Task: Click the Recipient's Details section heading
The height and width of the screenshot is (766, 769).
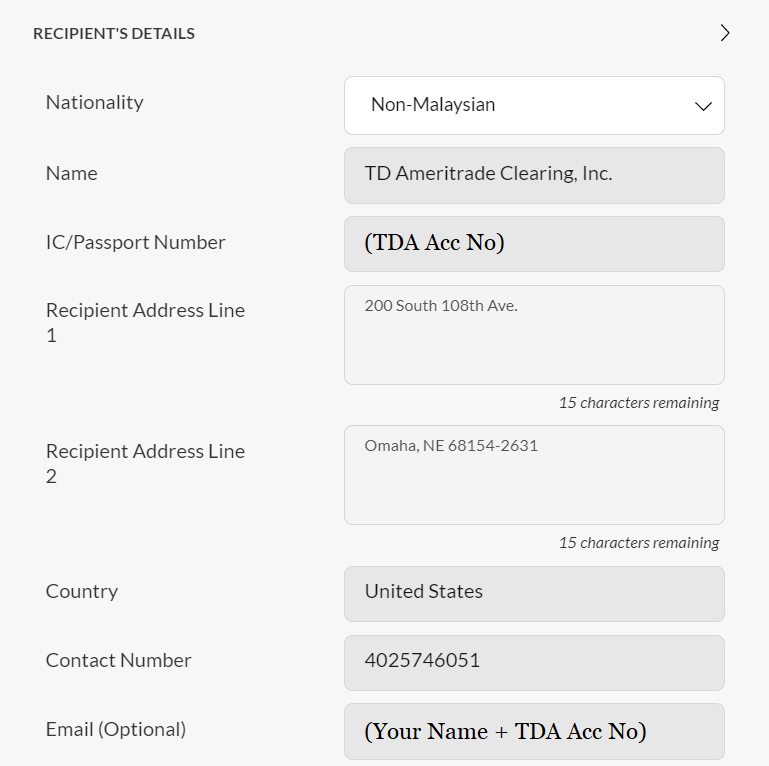Action: [x=114, y=34]
